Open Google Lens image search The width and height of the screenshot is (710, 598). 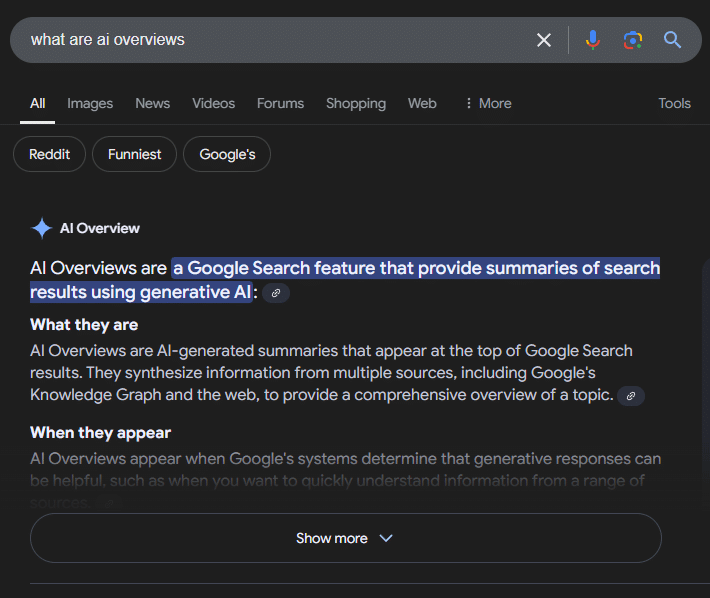(632, 40)
